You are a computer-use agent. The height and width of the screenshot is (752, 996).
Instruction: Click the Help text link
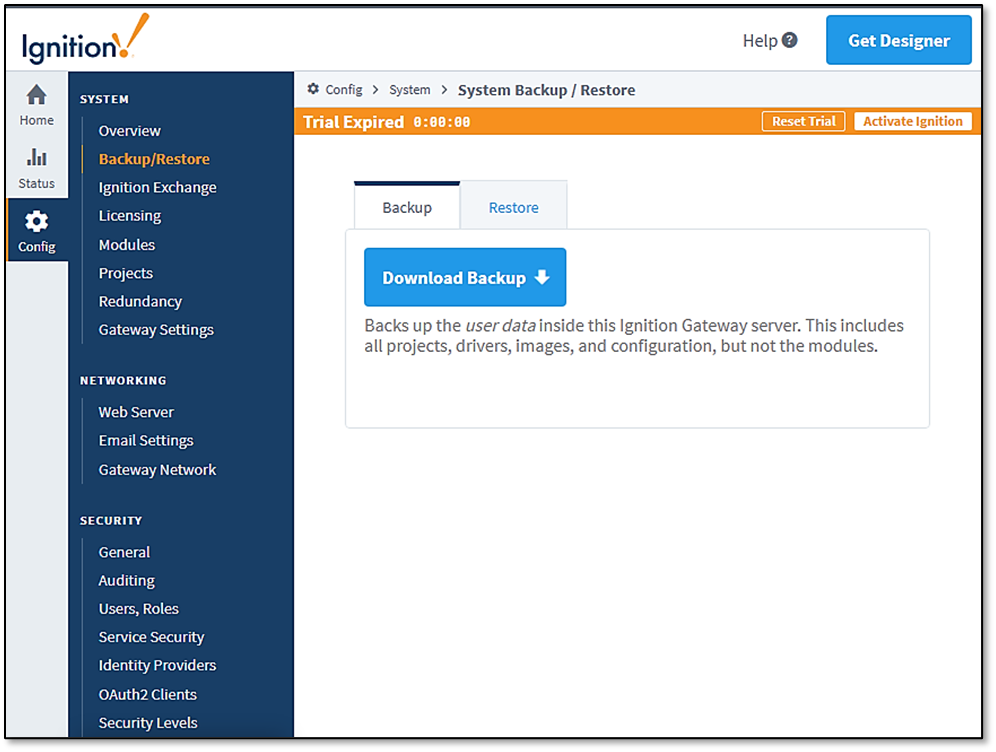pos(760,41)
